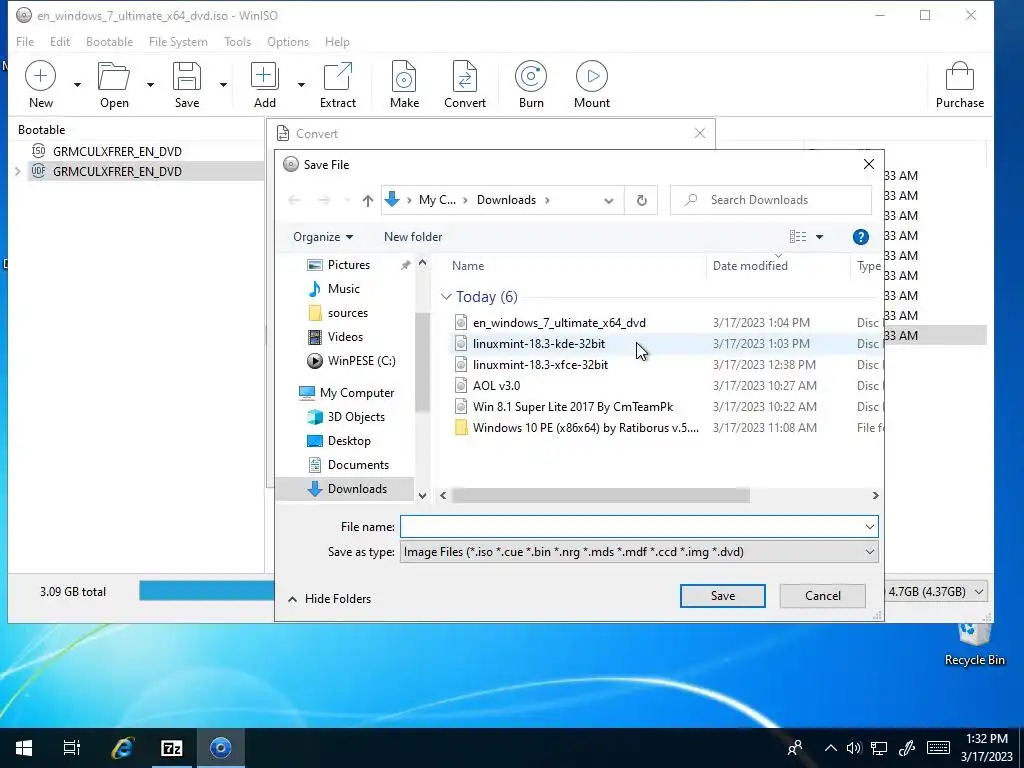This screenshot has width=1024, height=768.
Task: Click the New folder button
Action: point(413,237)
